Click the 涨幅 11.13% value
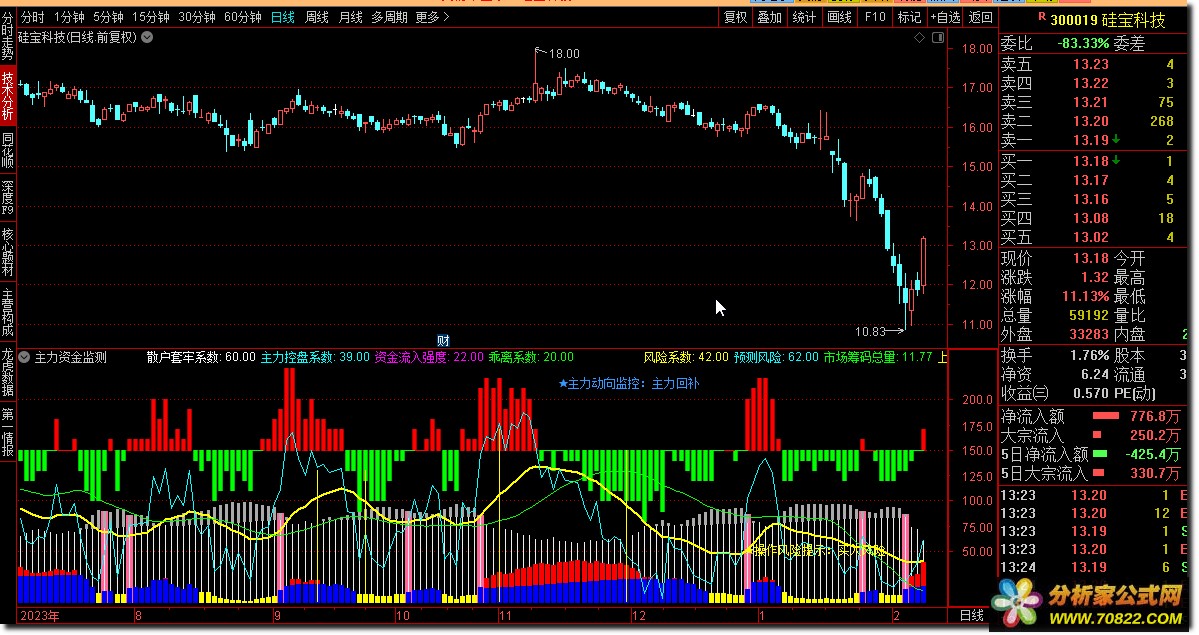 pos(1086,296)
